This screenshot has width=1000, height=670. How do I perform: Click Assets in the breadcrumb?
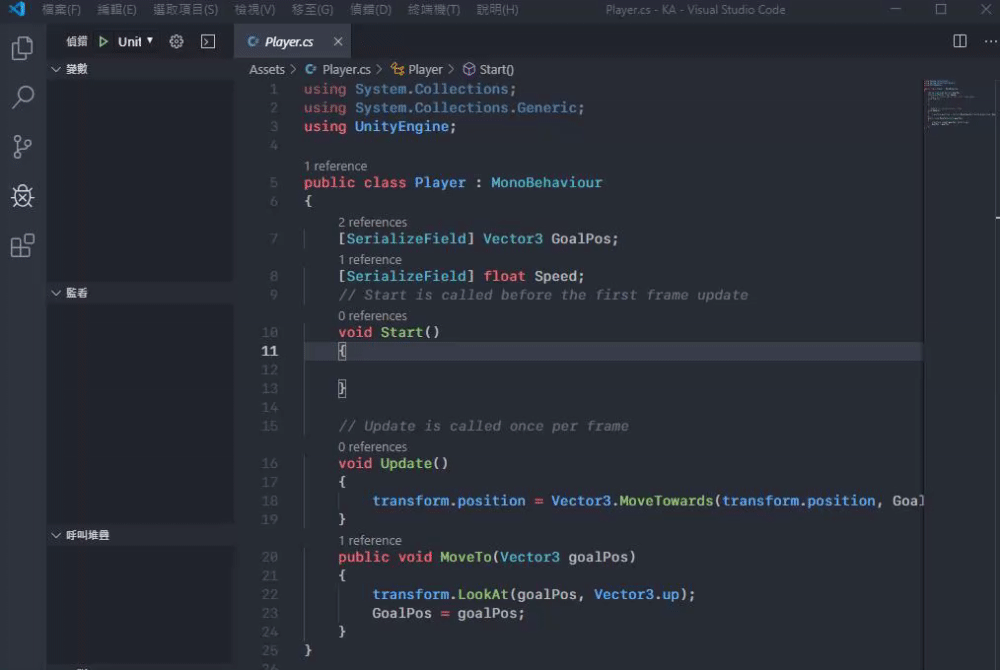point(267,69)
